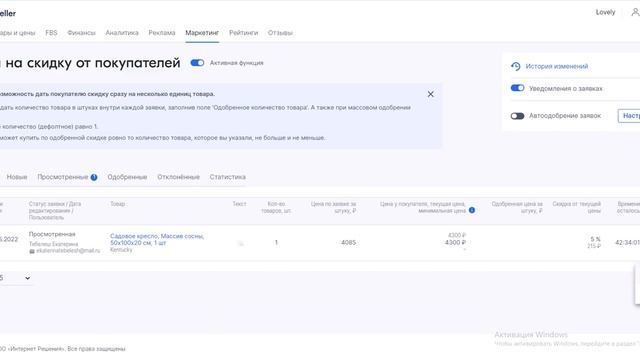Open the user profile icon
This screenshot has width=640, height=360.
[x=635, y=12]
